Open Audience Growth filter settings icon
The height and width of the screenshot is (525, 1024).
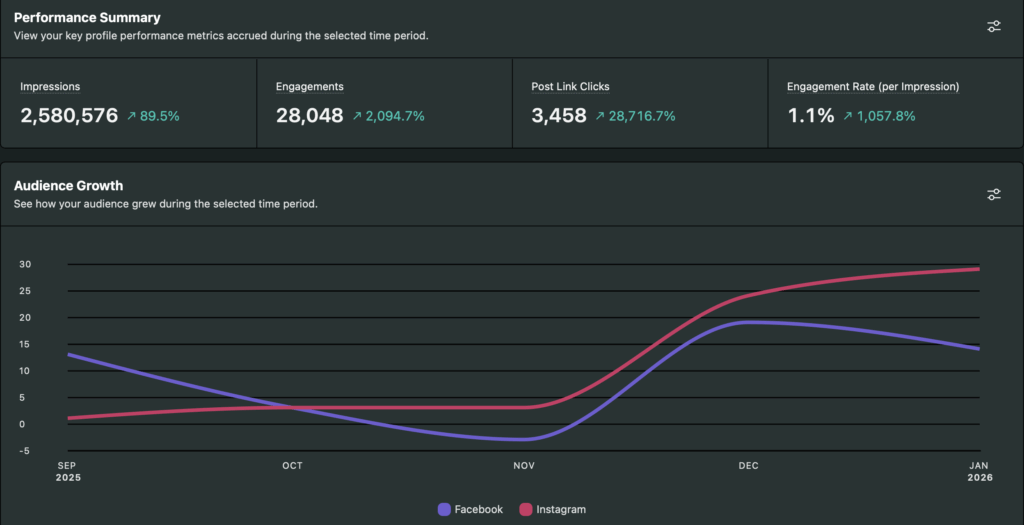pos(993,194)
